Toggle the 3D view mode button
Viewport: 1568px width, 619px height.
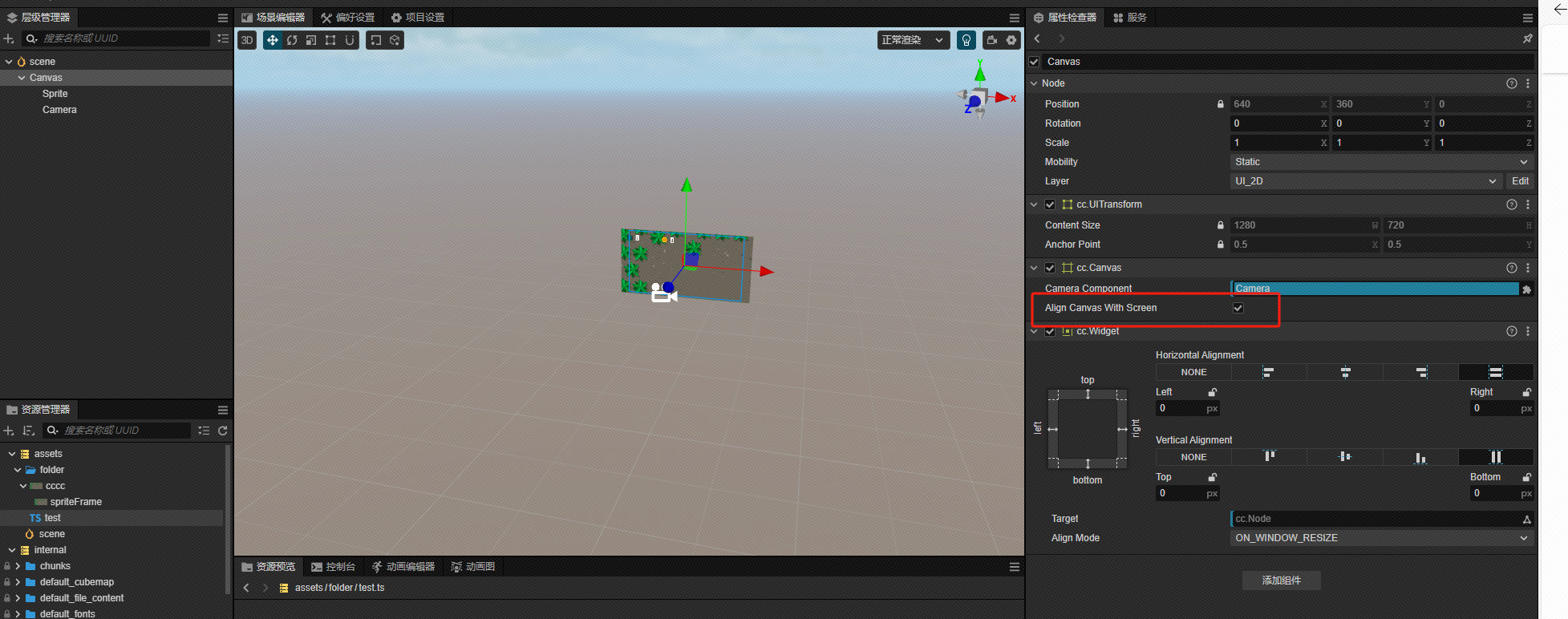247,40
